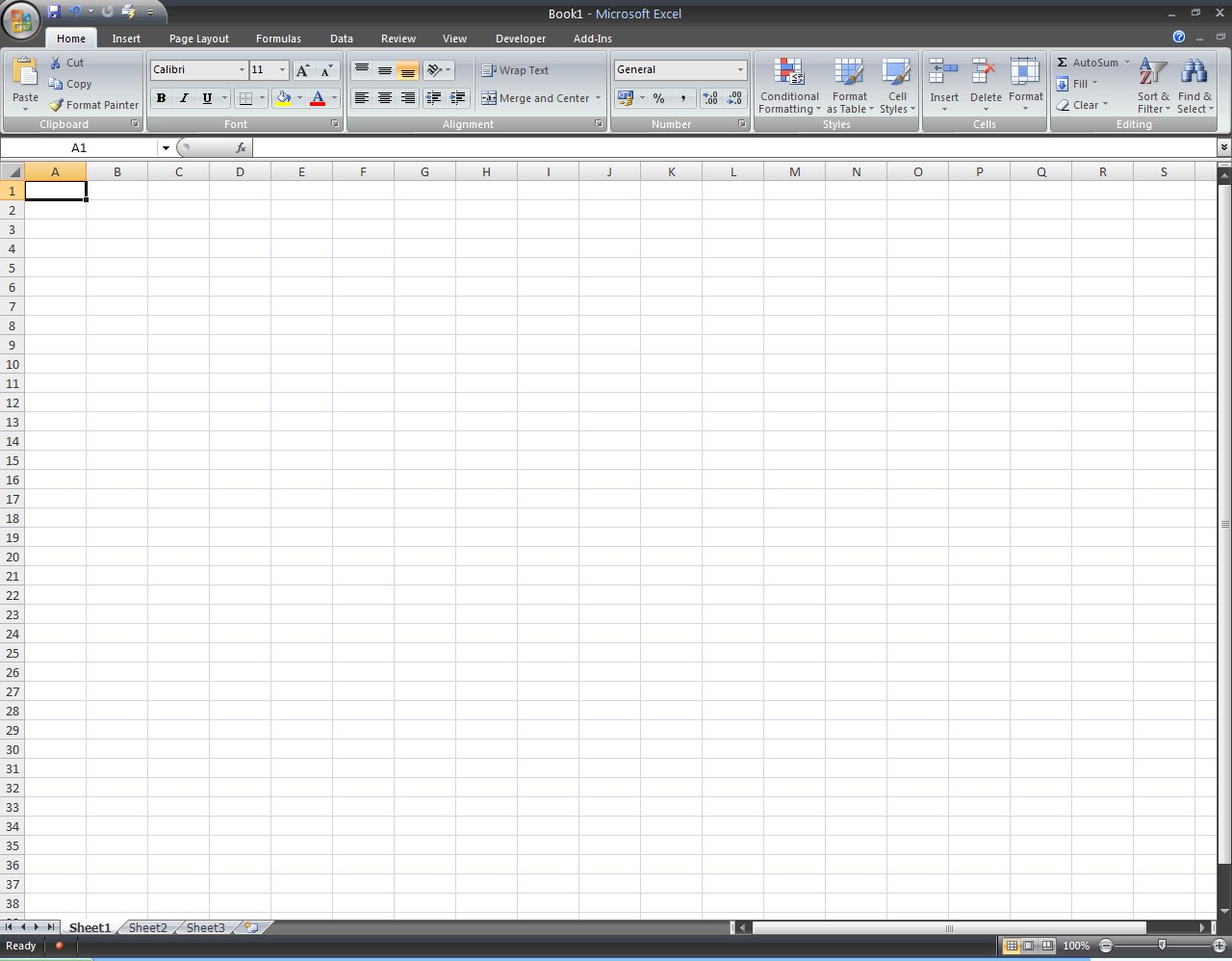Decrease indent in Alignment group

pyautogui.click(x=434, y=98)
